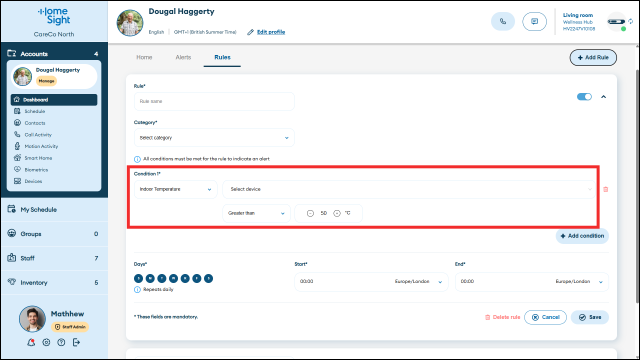The width and height of the screenshot is (640, 360).
Task: Click the Inventory icon in sidebar
Action: pyautogui.click(x=11, y=282)
